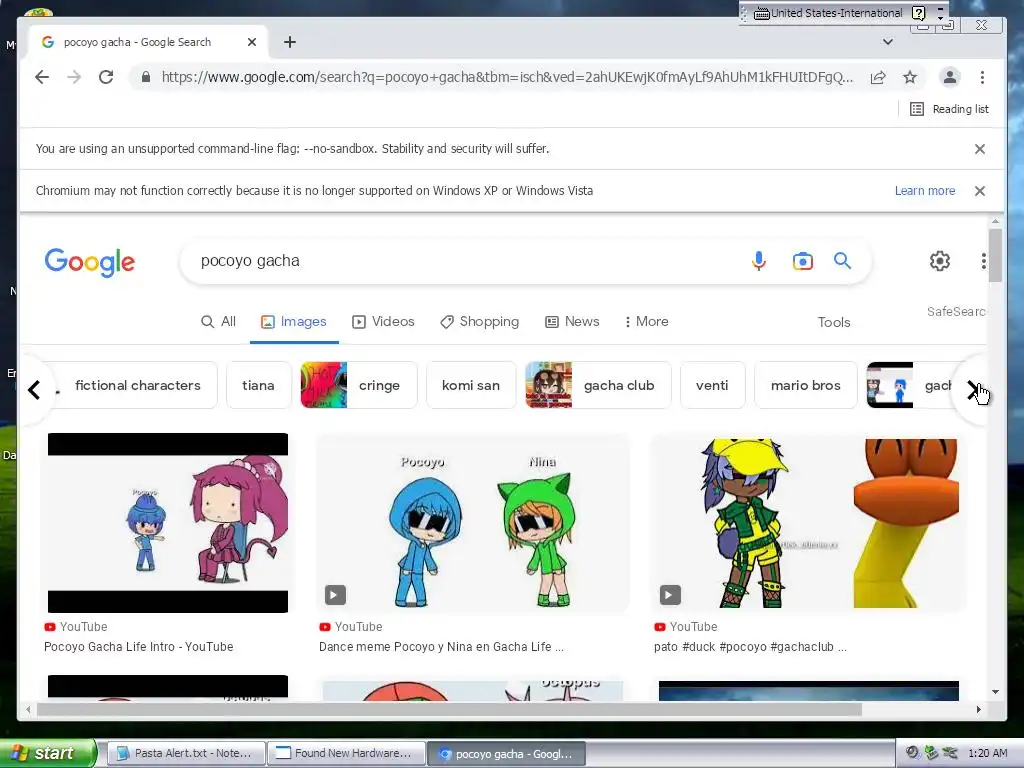Click the padlock site security icon
Screen dimensions: 1024x768
pyautogui.click(x=146, y=77)
